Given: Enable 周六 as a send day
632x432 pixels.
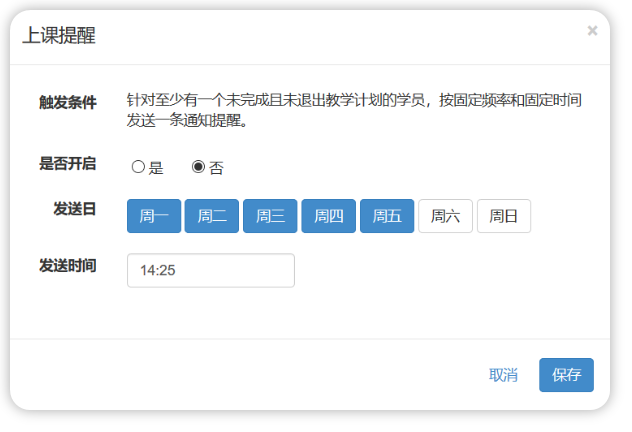Looking at the screenshot, I should pyautogui.click(x=445, y=216).
